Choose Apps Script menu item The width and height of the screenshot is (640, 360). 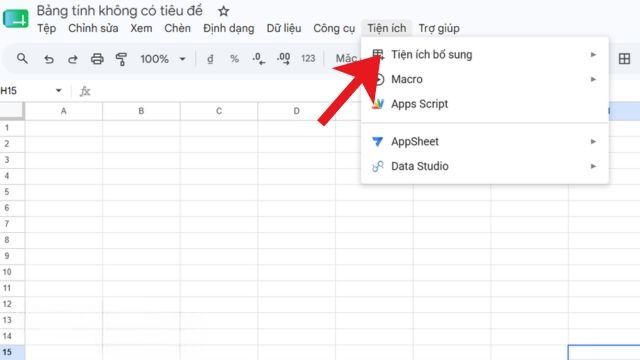coord(485,104)
